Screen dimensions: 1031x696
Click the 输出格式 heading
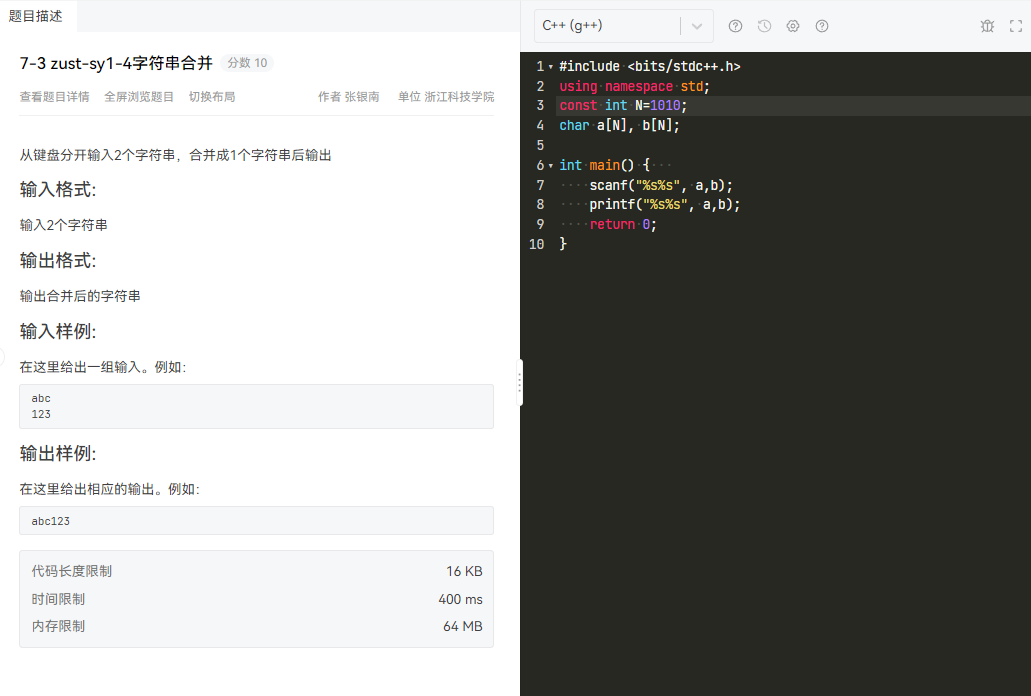[x=58, y=261]
